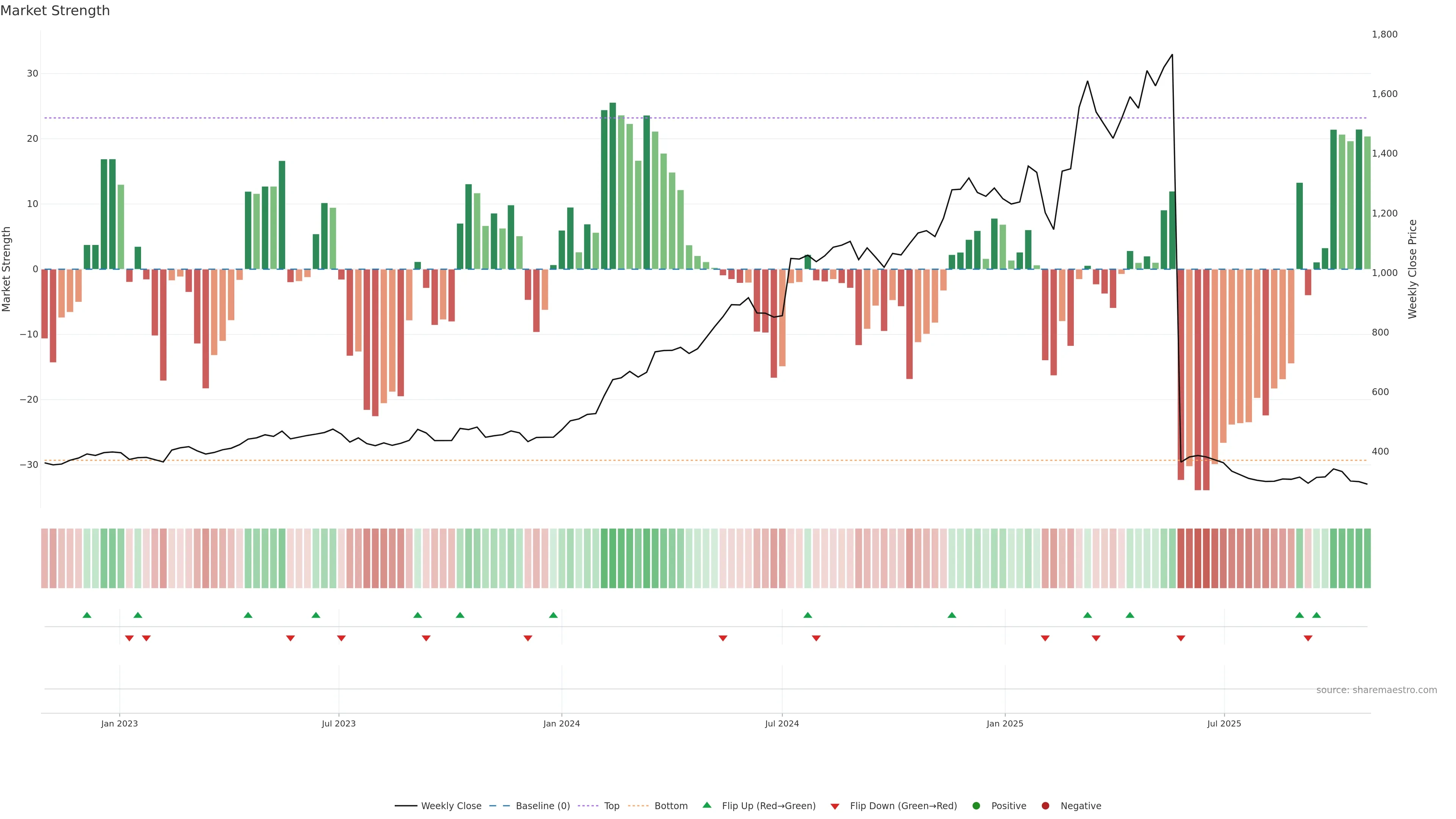
Task: Click the Jul 2025 x-axis label
Action: point(1224,723)
